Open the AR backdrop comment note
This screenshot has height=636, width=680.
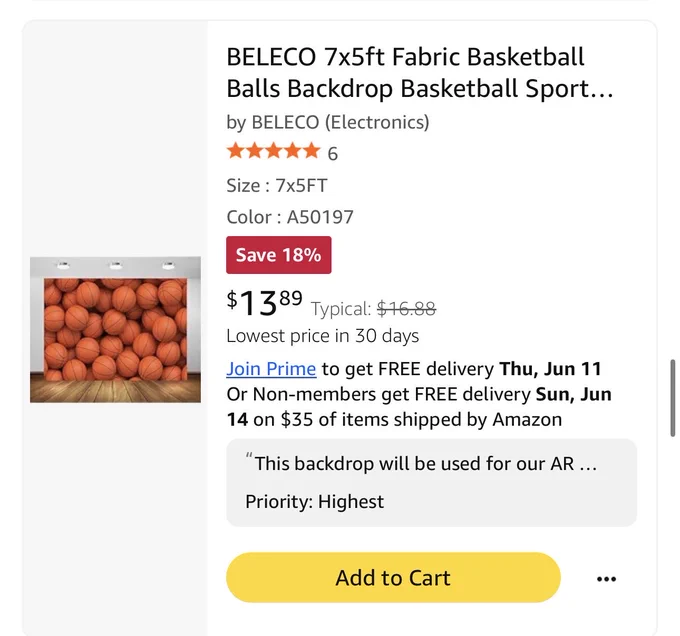pos(421,463)
